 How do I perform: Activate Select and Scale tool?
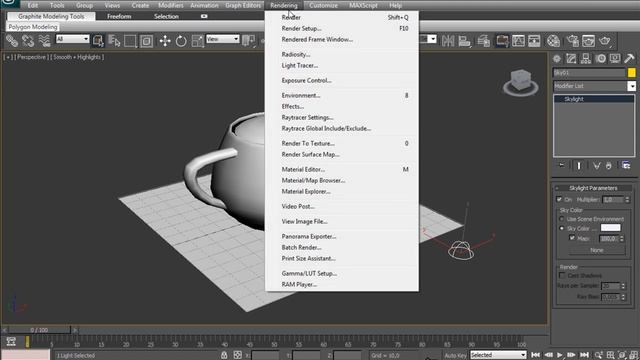click(197, 41)
